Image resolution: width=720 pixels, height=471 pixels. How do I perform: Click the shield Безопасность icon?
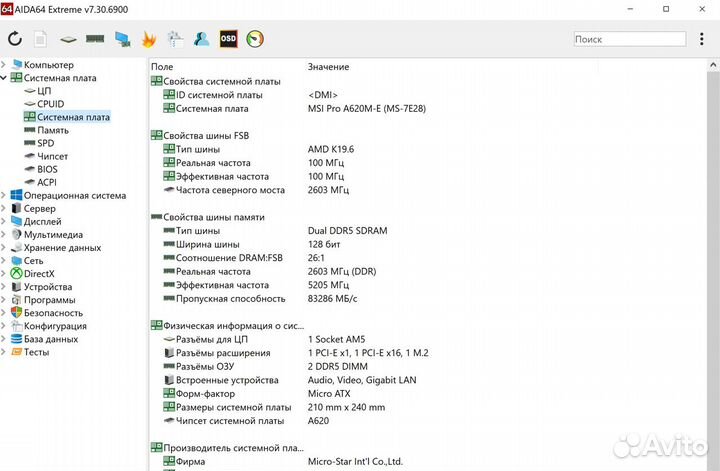pyautogui.click(x=17, y=313)
